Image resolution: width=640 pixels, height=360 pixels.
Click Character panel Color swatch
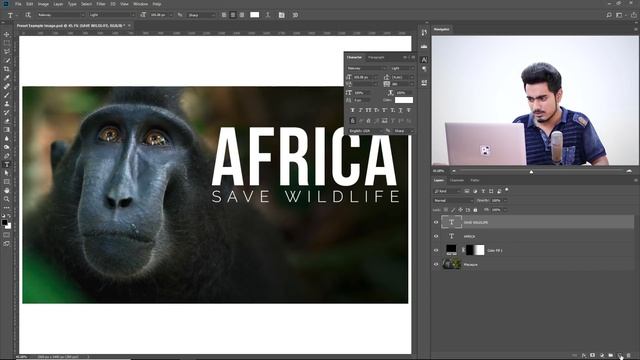[404, 100]
